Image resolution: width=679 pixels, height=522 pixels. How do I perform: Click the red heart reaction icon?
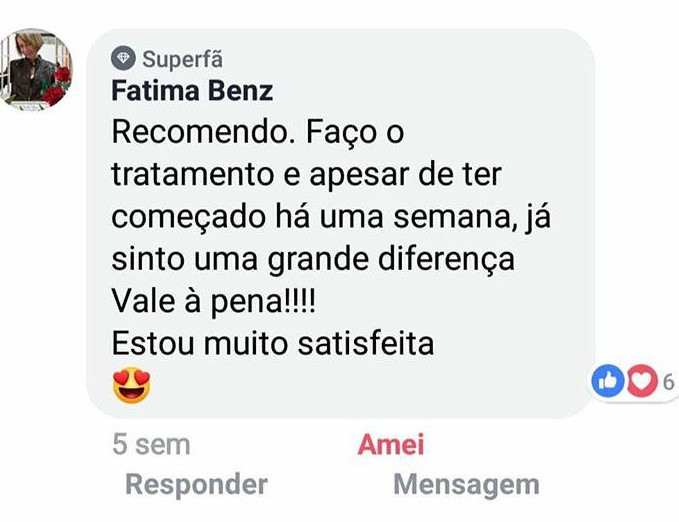[641, 381]
